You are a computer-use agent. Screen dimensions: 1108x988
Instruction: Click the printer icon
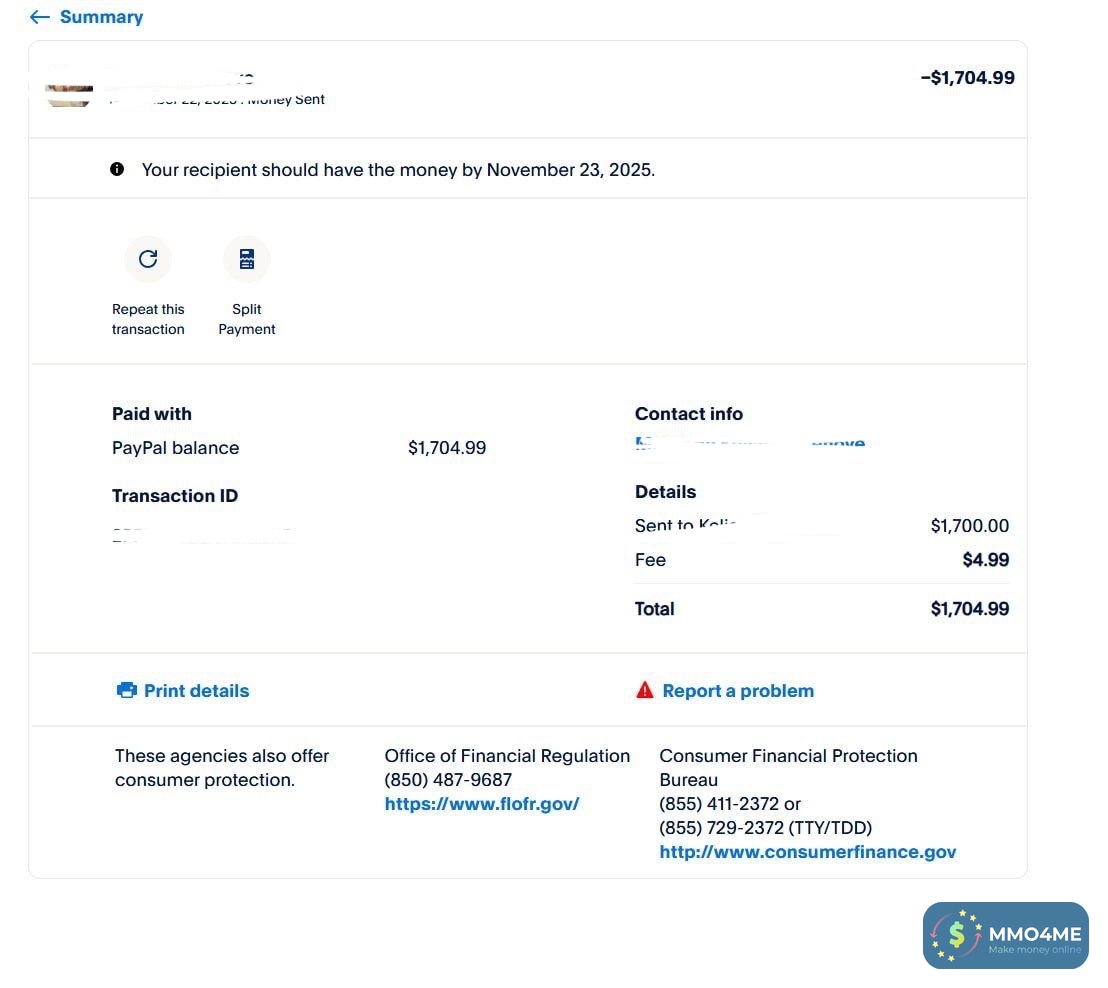[126, 690]
